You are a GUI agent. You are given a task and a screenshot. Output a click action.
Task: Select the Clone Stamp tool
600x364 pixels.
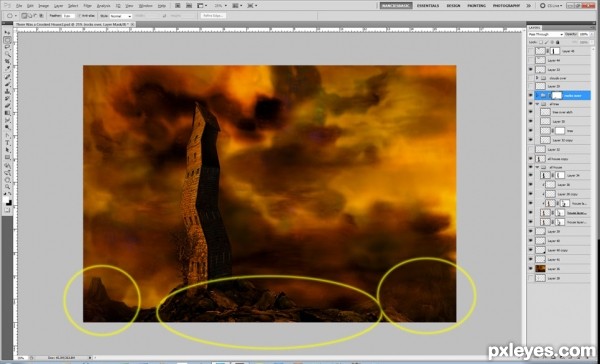7,92
